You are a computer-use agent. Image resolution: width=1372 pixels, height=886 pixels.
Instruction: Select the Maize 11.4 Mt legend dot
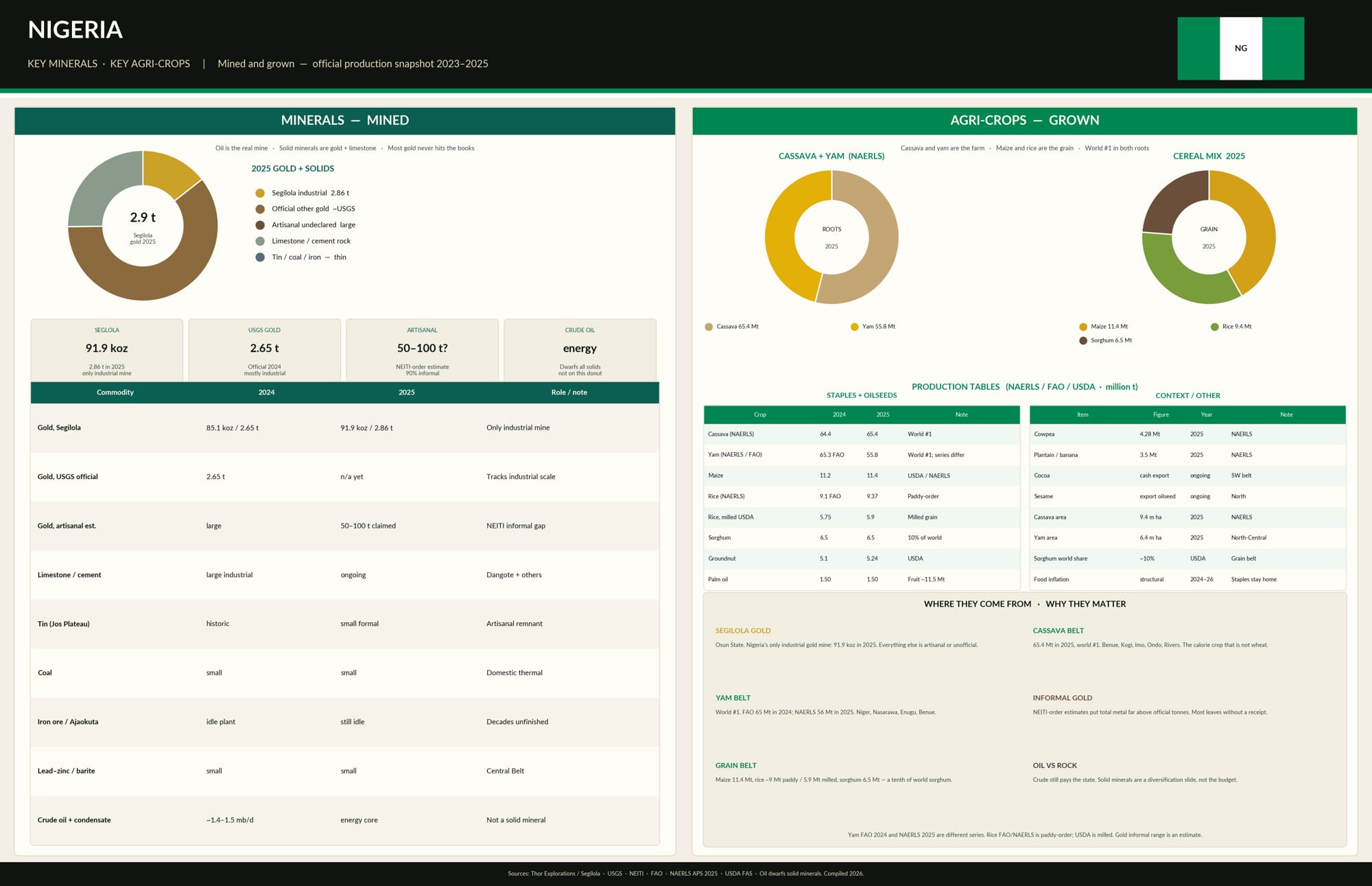pyautogui.click(x=1083, y=327)
